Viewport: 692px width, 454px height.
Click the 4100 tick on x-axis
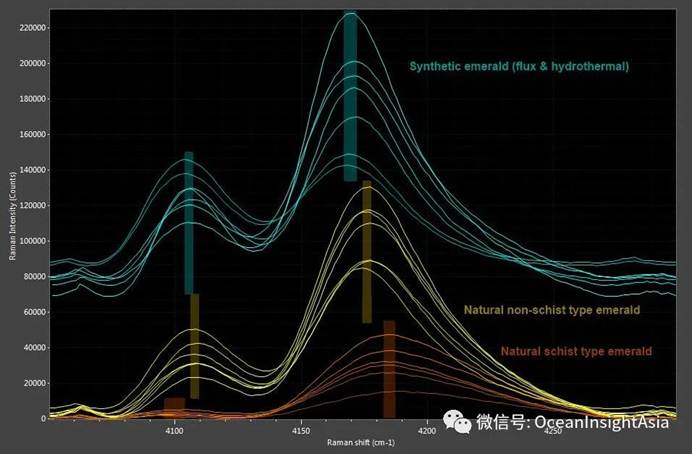point(173,430)
